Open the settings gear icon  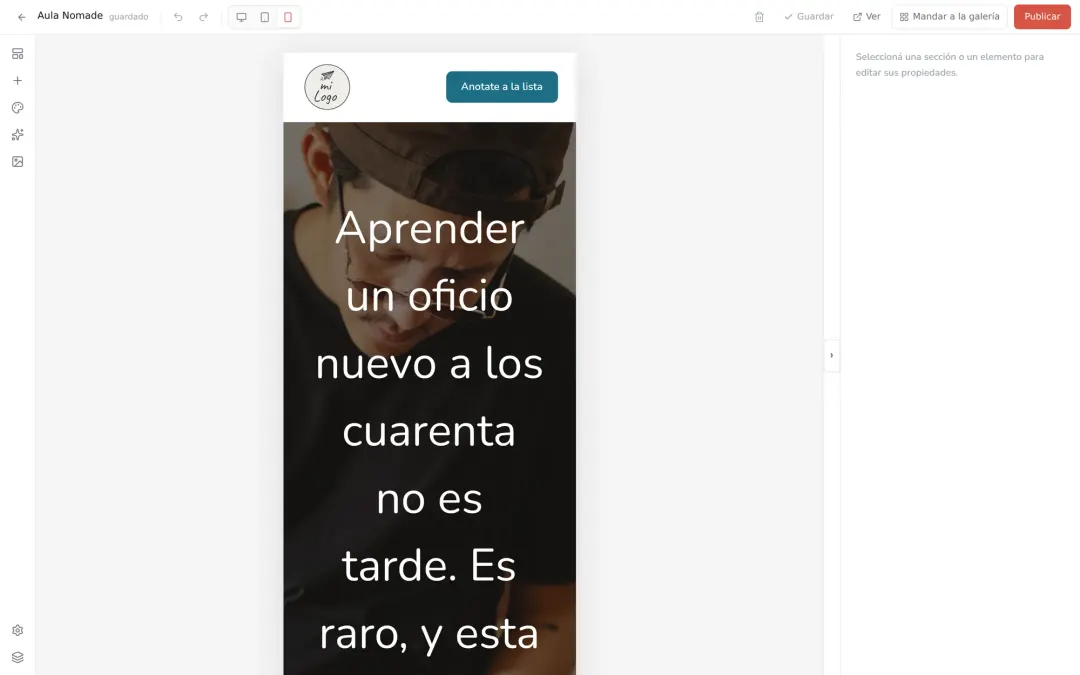[x=18, y=630]
